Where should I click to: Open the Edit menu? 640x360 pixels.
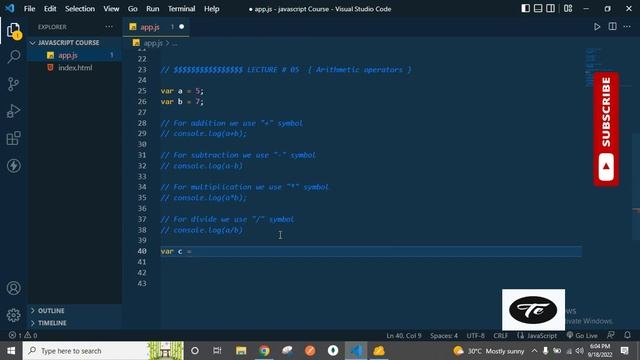[50, 9]
